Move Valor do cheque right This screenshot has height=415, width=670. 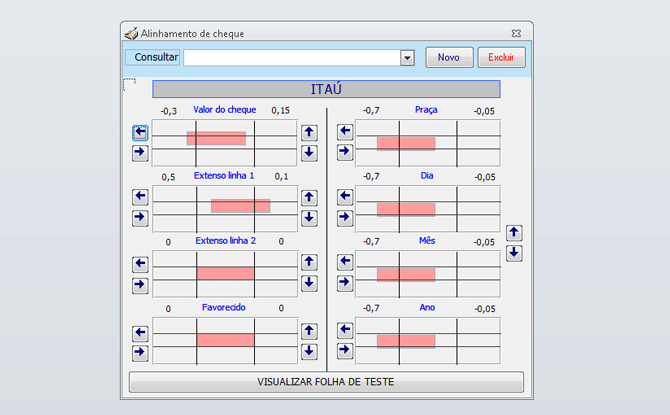coord(140,153)
